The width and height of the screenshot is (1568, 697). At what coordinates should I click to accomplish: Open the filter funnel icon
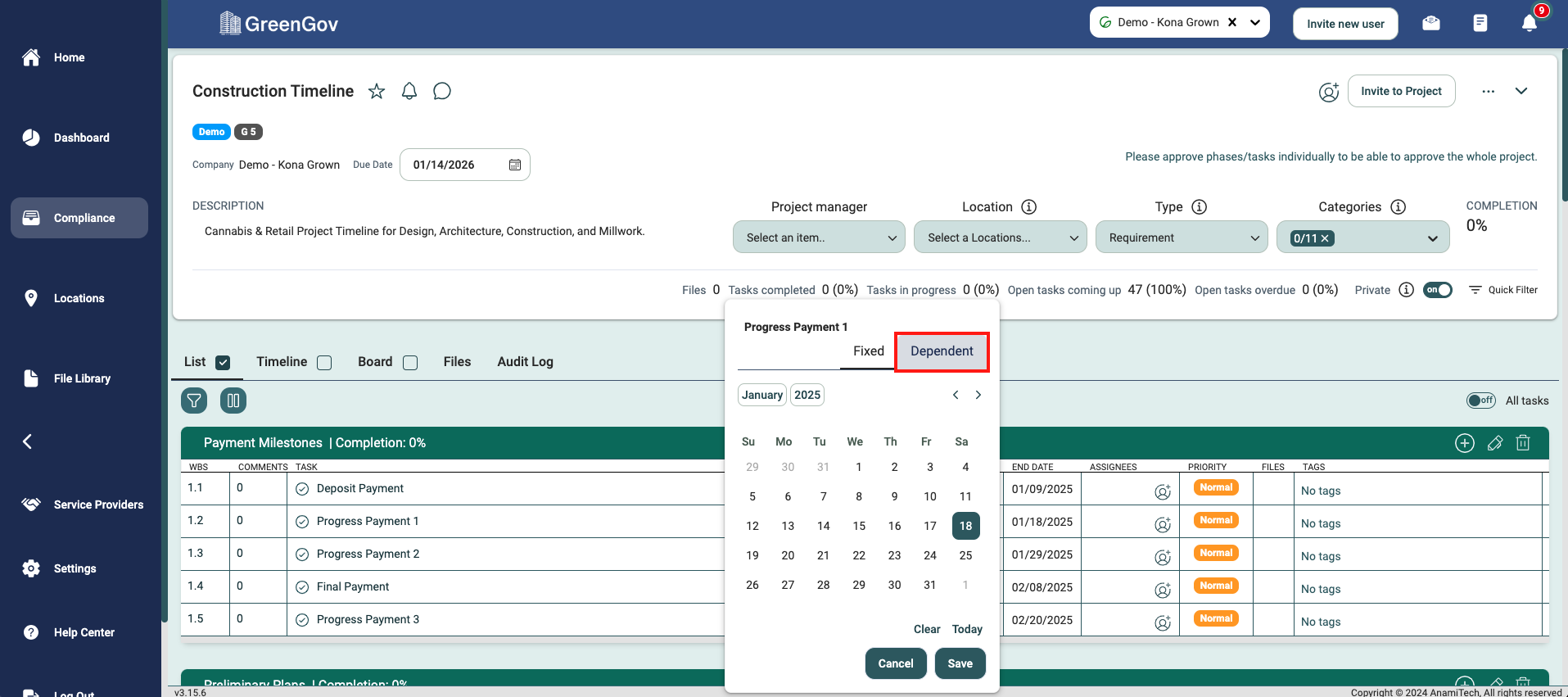pos(194,401)
